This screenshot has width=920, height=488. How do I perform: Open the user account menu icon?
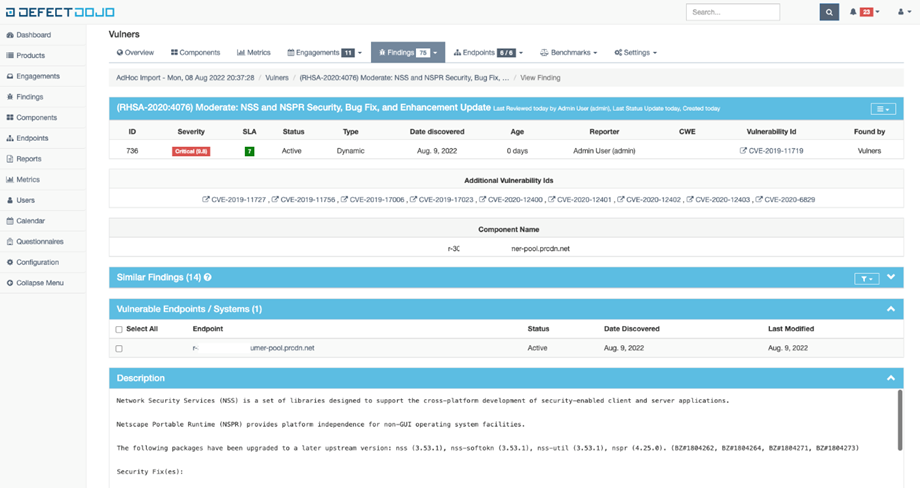click(x=900, y=12)
